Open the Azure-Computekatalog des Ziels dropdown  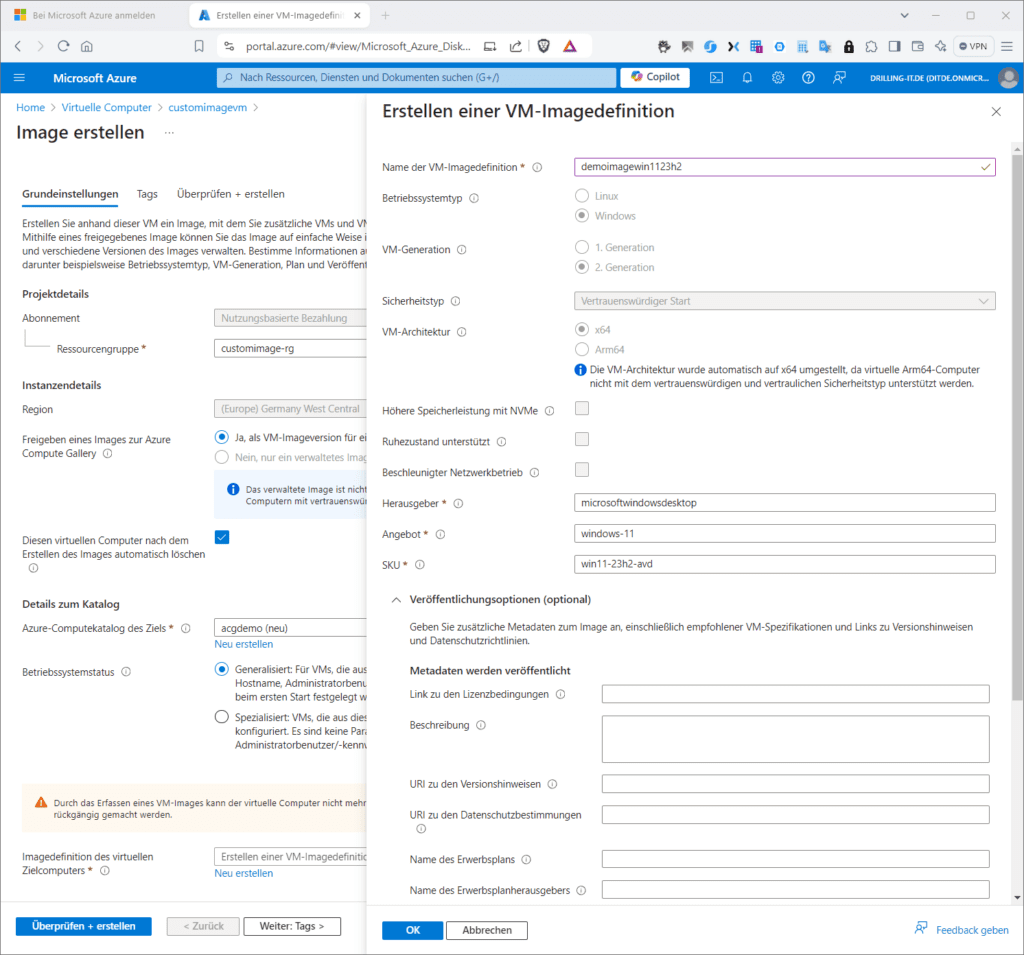(291, 628)
